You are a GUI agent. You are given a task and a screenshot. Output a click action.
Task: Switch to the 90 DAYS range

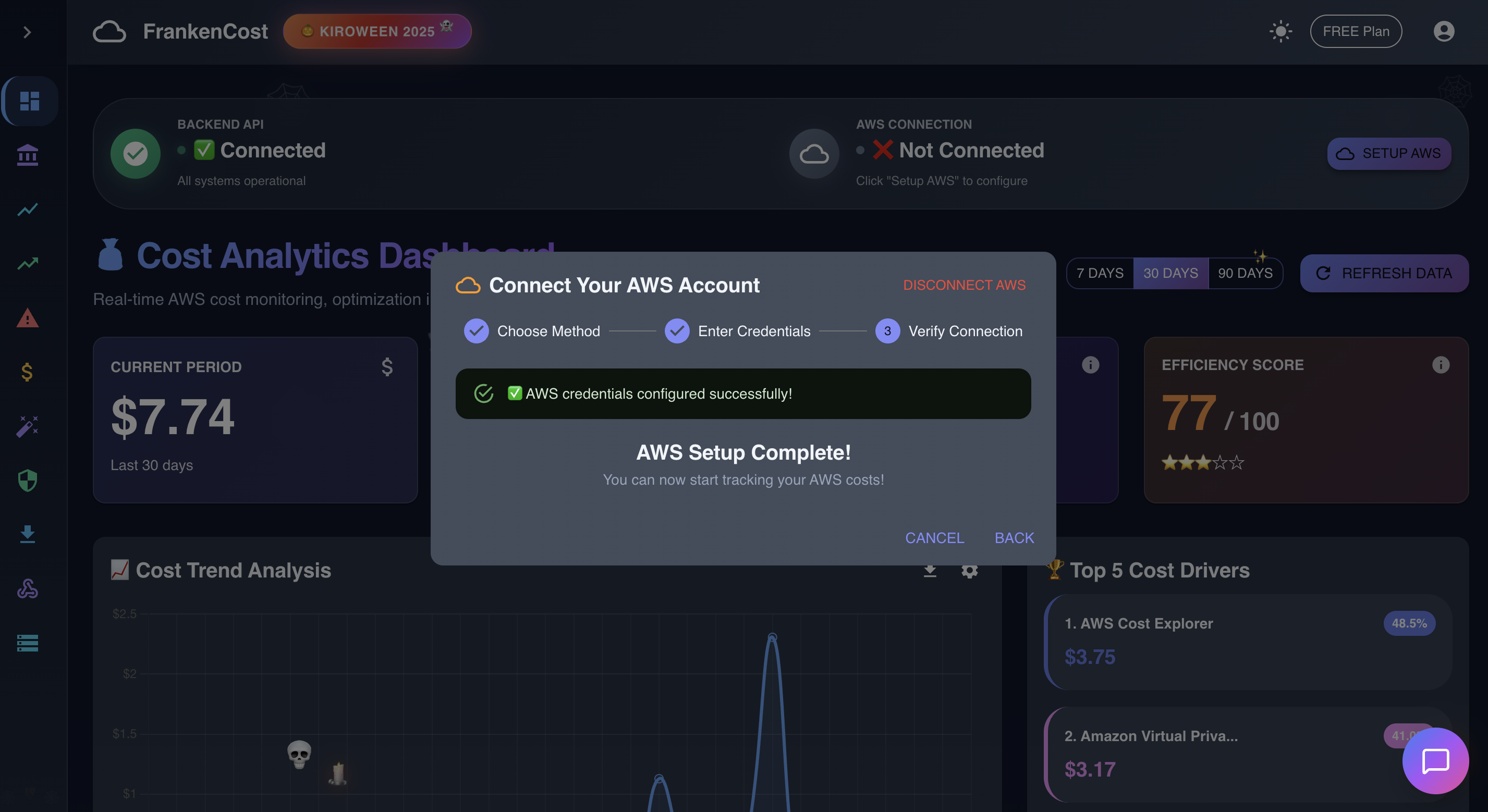pos(1245,273)
